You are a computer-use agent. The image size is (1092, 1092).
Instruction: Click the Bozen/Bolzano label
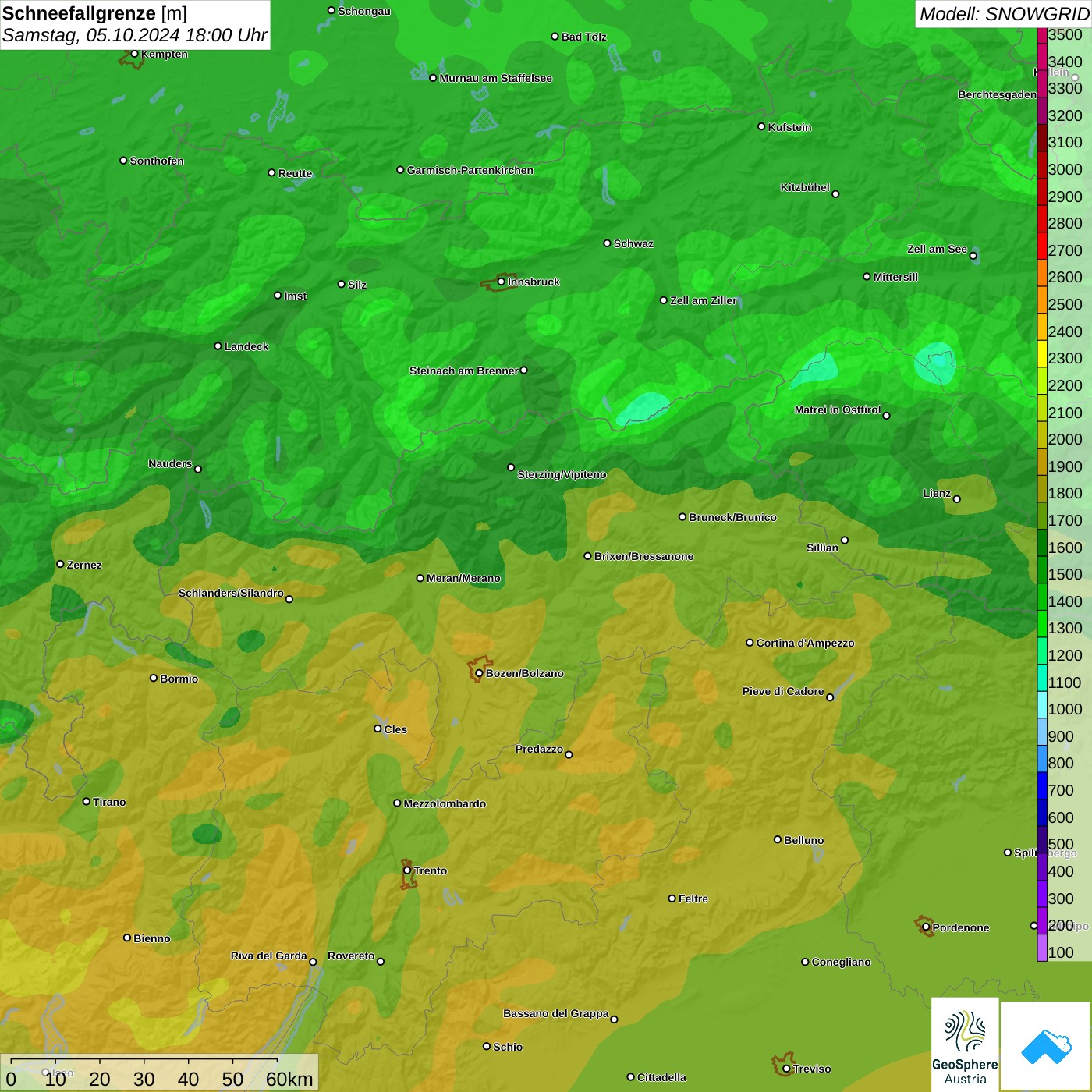pos(524,673)
